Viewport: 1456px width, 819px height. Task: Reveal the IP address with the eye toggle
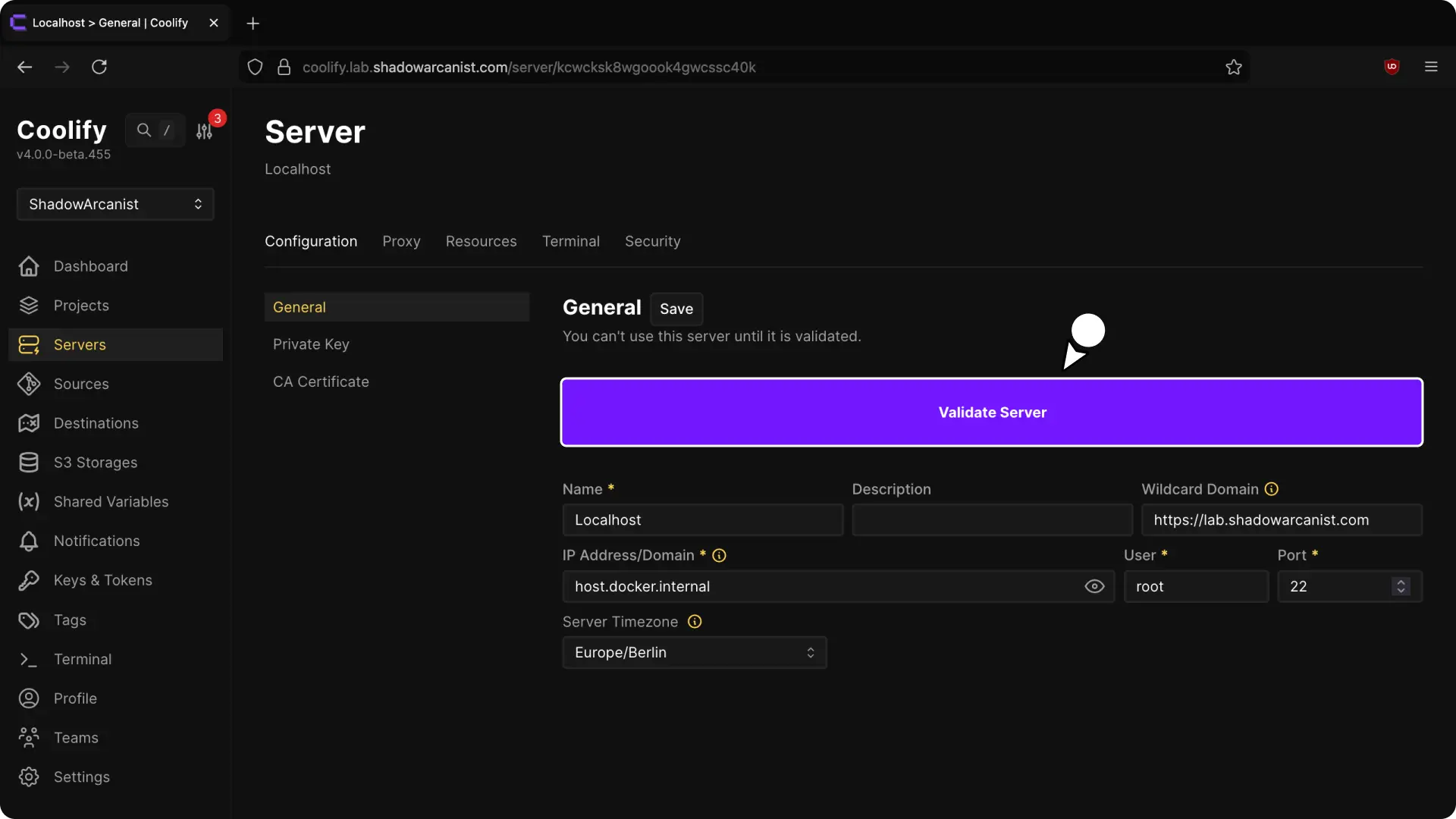tap(1094, 586)
